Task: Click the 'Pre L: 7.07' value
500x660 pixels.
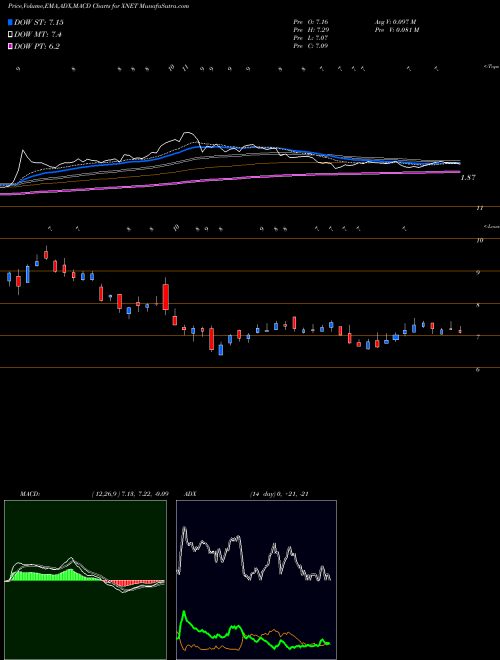Action: coord(311,38)
